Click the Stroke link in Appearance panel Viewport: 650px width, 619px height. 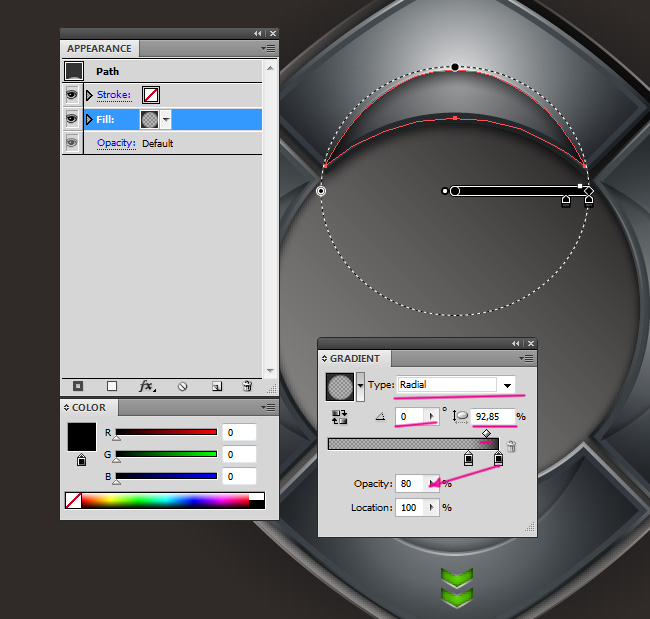(114, 95)
